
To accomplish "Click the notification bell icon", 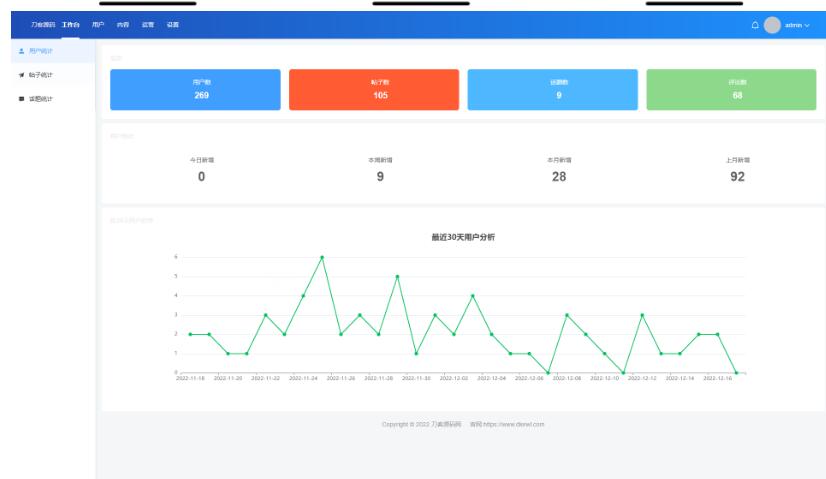I will [755, 25].
